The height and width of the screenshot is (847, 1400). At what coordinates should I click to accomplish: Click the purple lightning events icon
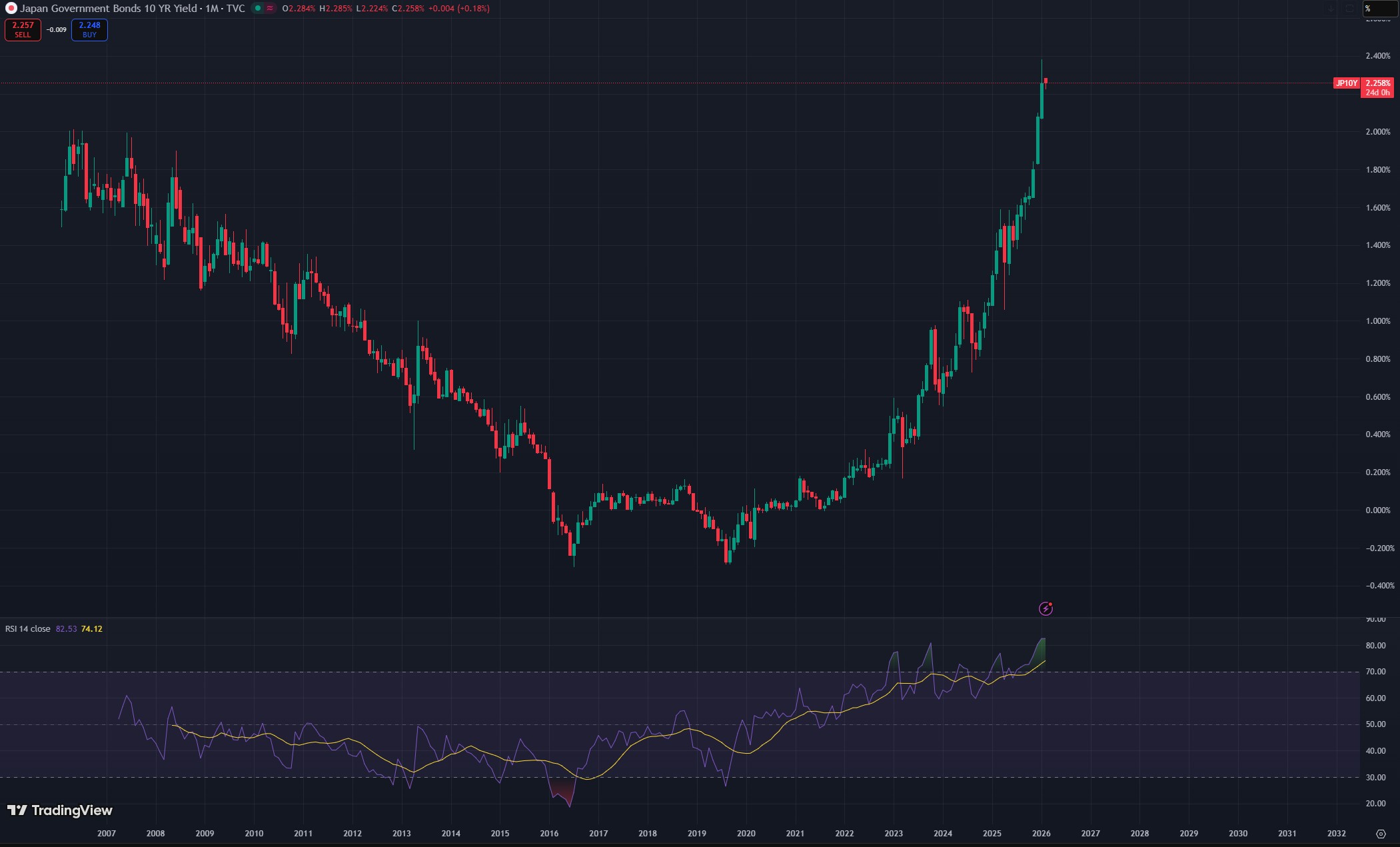point(1046,608)
